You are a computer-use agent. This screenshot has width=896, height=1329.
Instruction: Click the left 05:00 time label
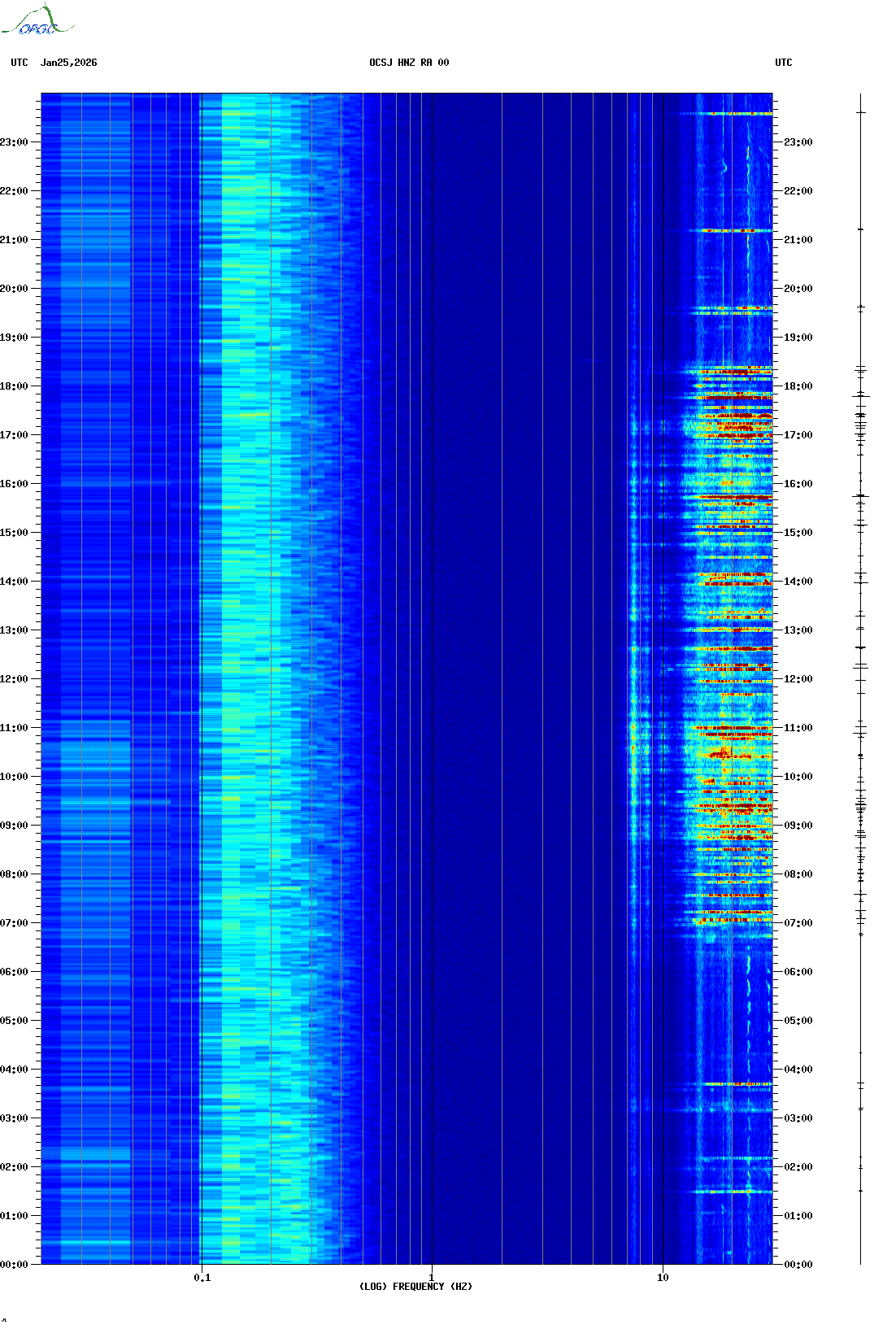14,1021
